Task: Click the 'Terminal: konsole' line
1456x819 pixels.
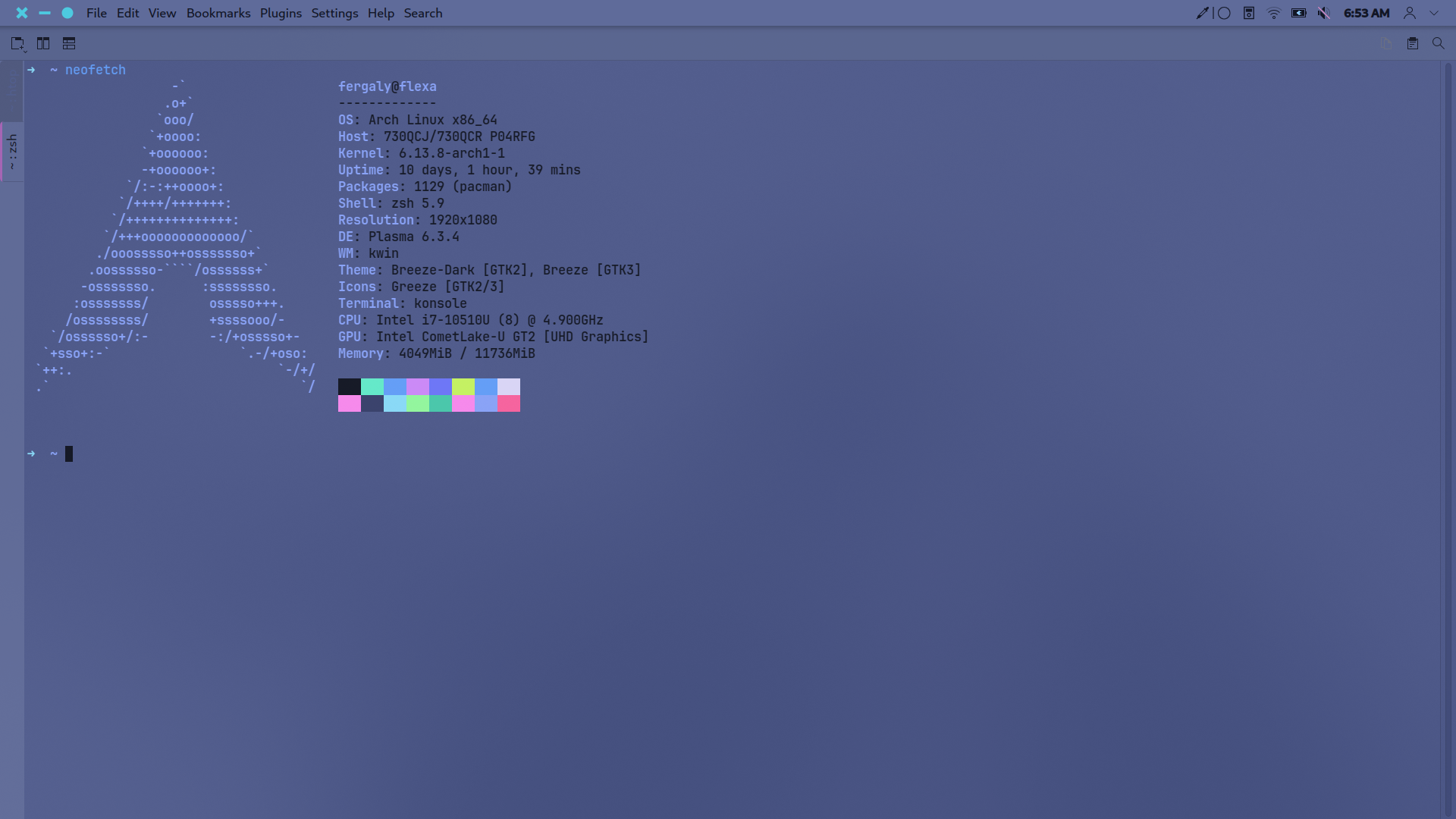Action: pos(403,303)
